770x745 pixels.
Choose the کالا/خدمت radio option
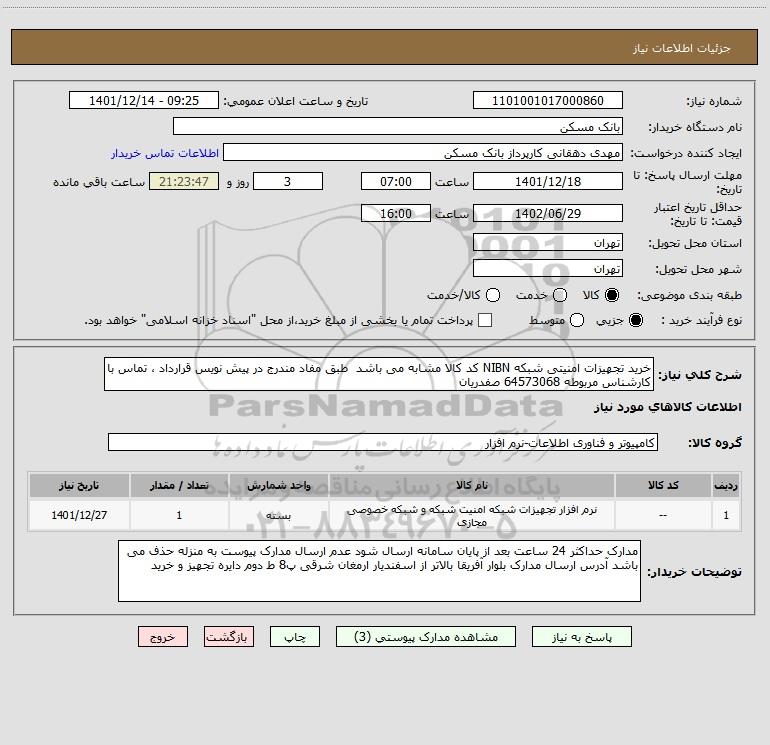(x=493, y=295)
